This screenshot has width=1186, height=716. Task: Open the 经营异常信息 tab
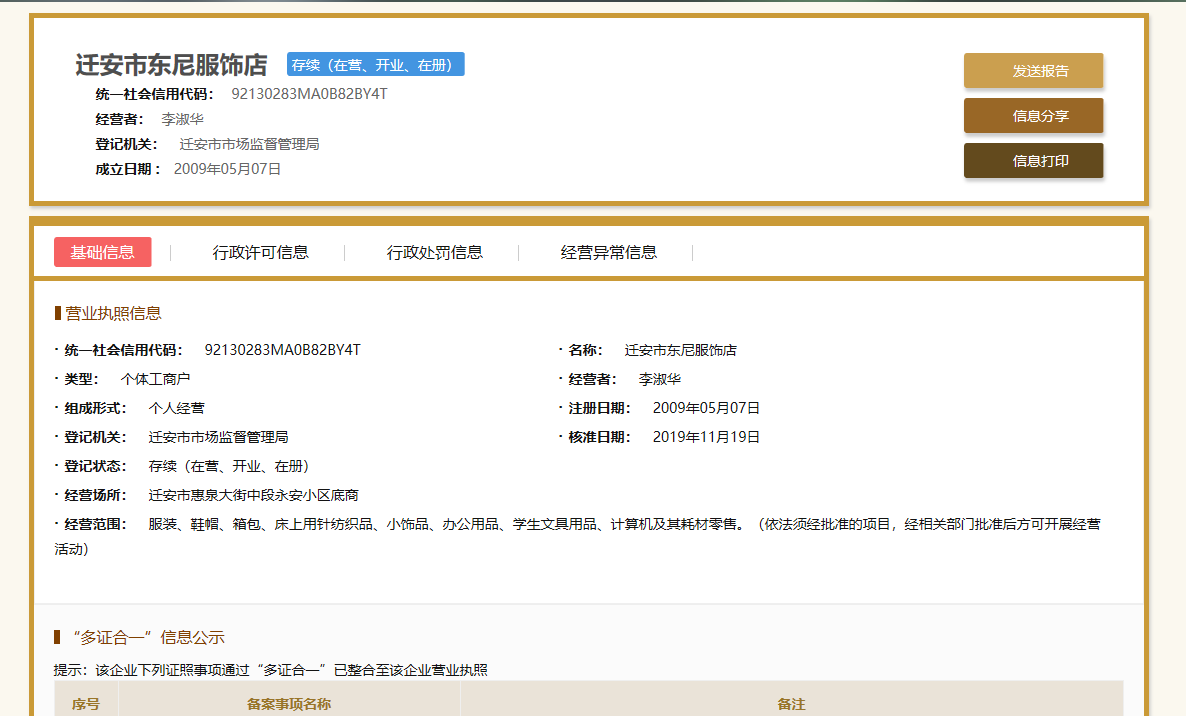click(608, 253)
